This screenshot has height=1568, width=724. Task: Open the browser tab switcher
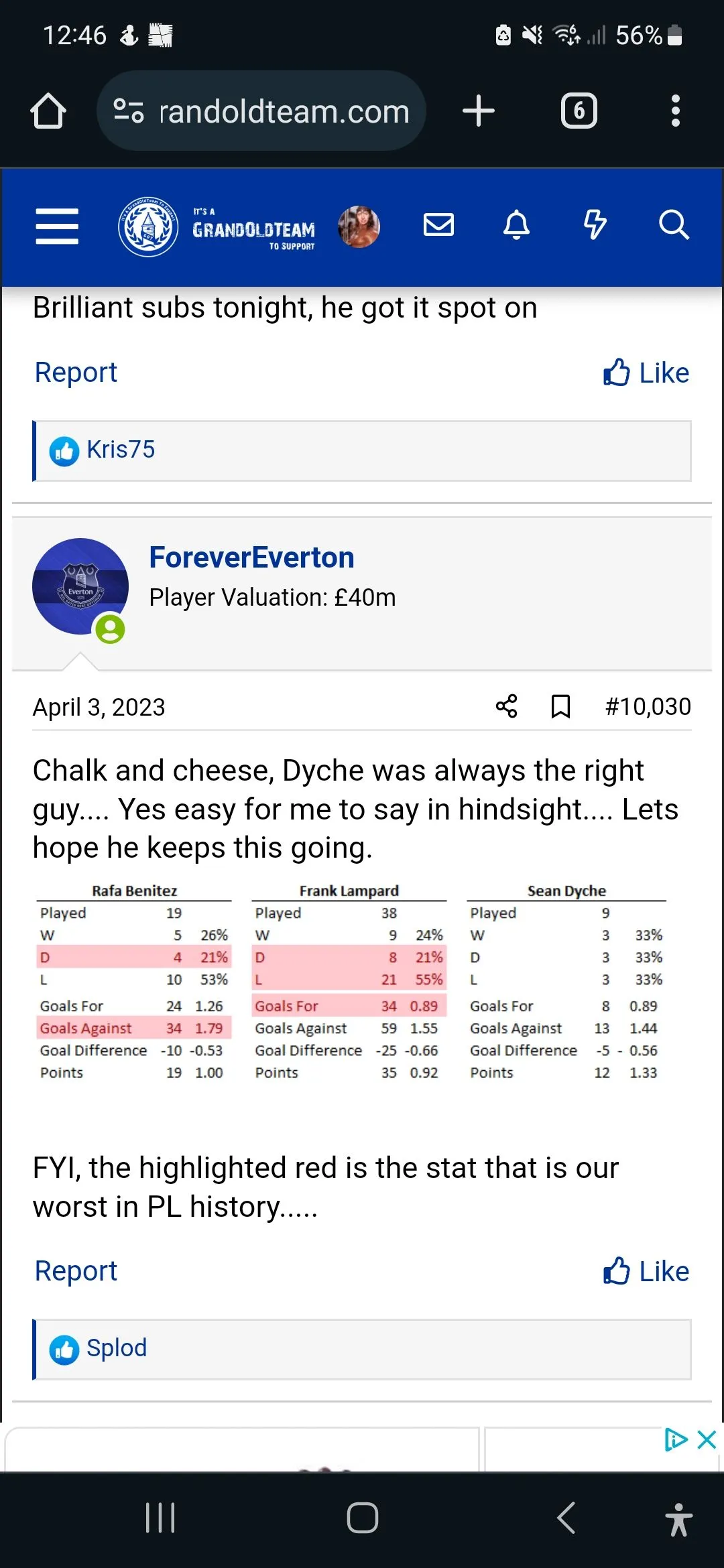[579, 111]
